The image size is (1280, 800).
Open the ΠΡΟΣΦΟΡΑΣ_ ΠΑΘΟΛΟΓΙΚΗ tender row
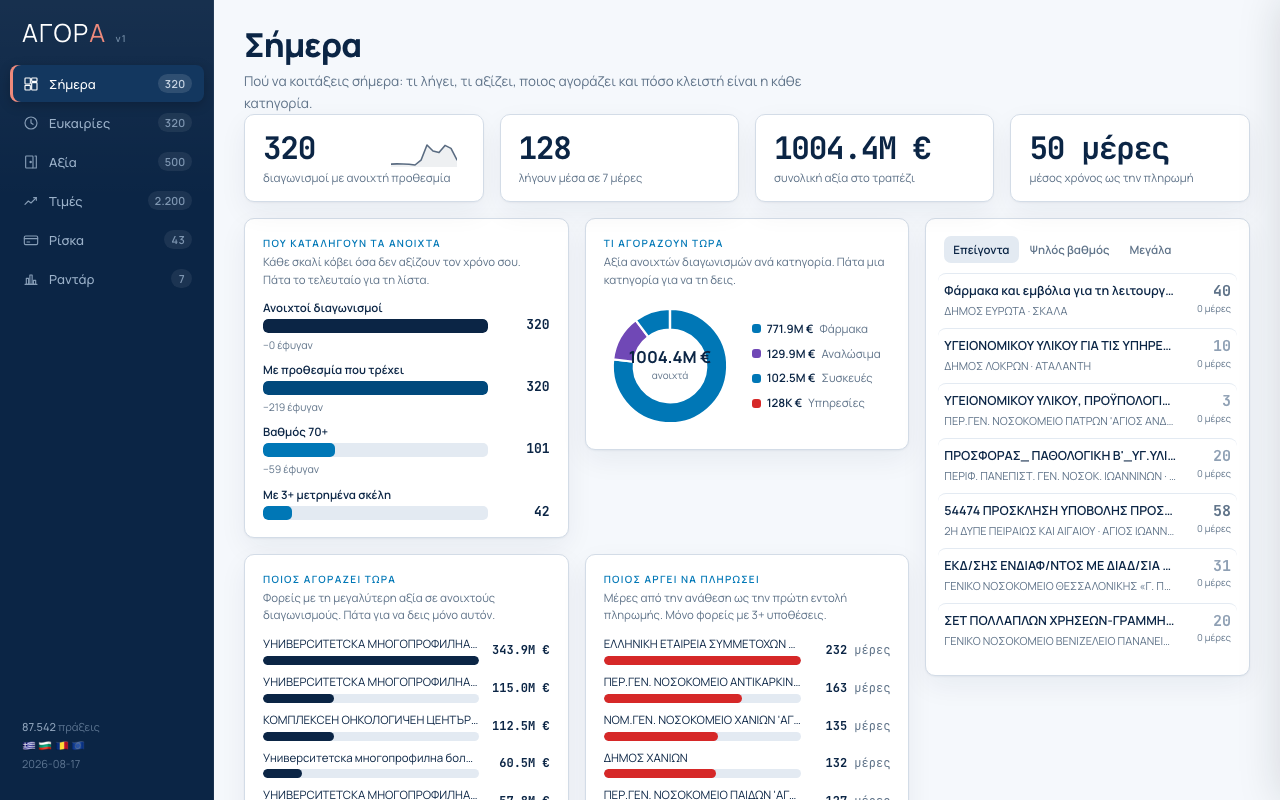click(x=1087, y=466)
